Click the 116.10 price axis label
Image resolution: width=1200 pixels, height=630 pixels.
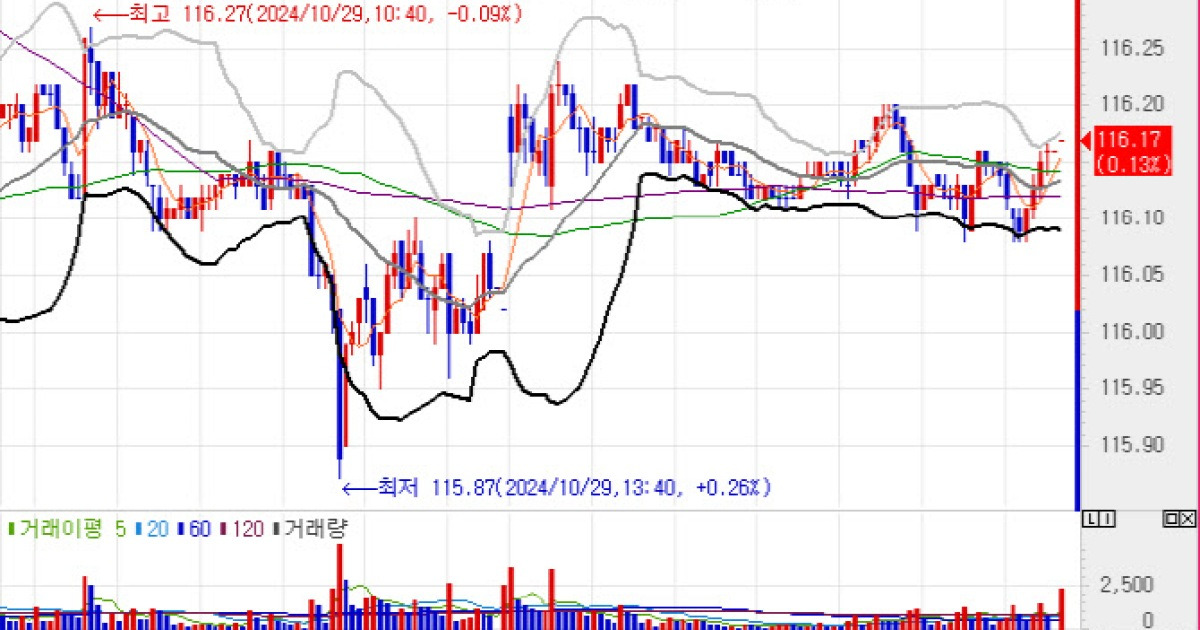1133,217
